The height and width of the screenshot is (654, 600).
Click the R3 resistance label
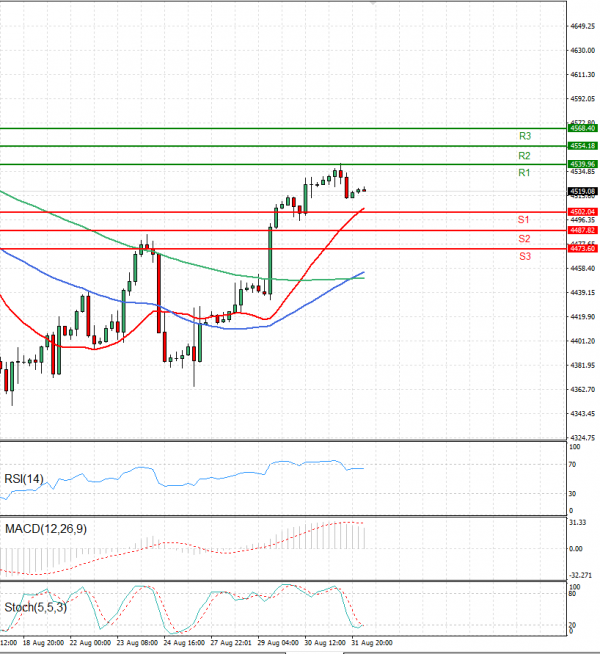tap(525, 136)
